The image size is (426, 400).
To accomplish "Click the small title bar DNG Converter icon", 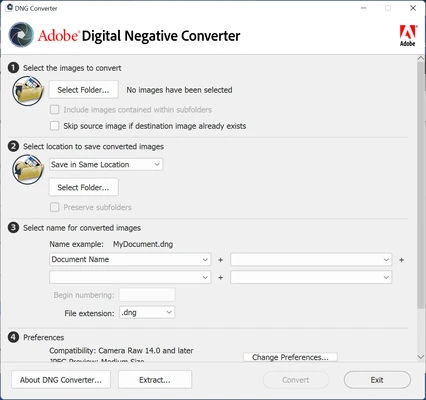I will click(x=9, y=8).
